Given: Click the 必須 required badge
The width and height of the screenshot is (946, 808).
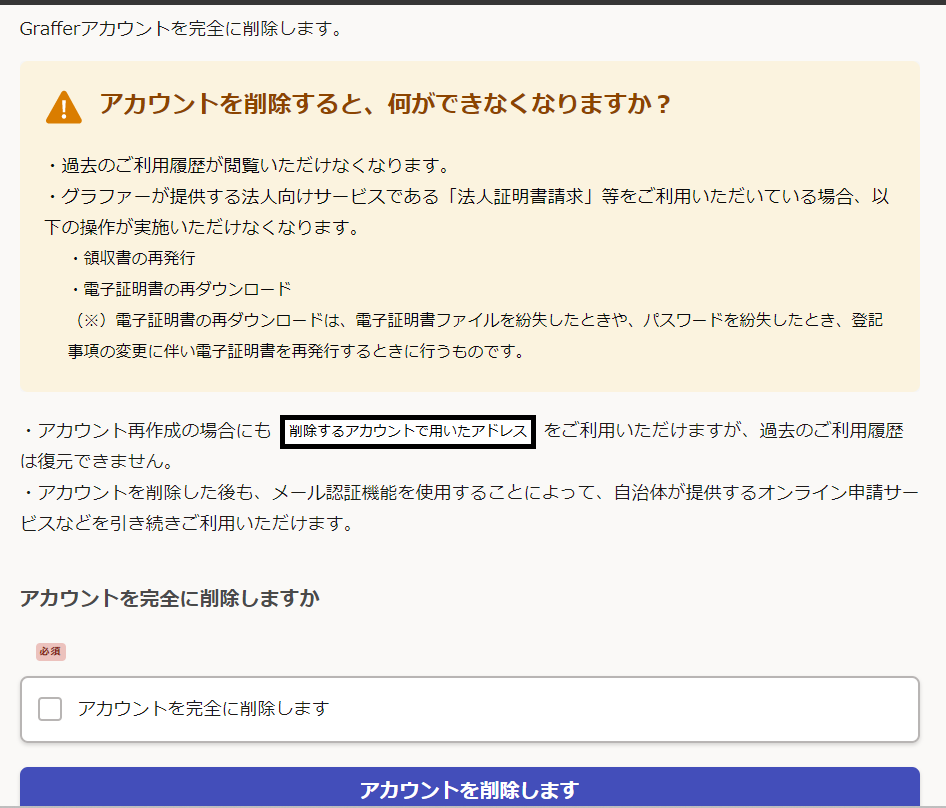Looking at the screenshot, I should pos(51,652).
